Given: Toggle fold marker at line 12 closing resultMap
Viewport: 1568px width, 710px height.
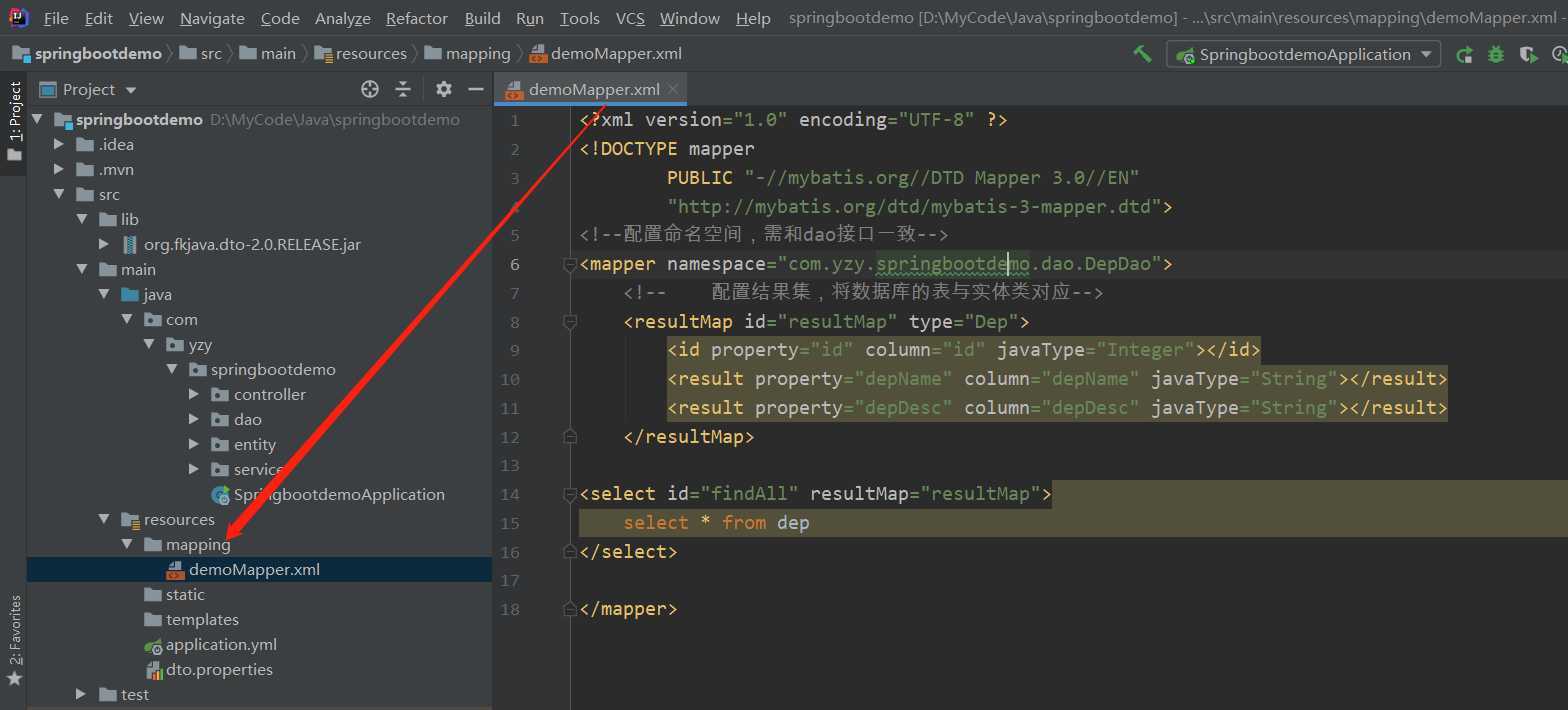Looking at the screenshot, I should tap(570, 437).
